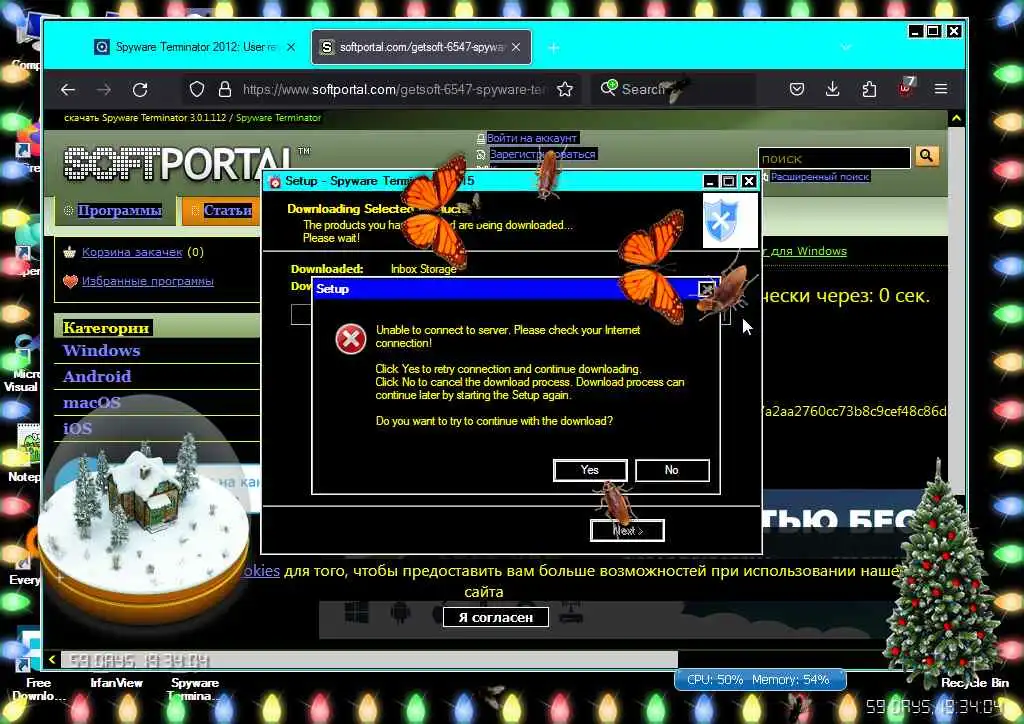1024x724 pixels.
Task: Open Расширенный поиск link
Action: [x=820, y=176]
